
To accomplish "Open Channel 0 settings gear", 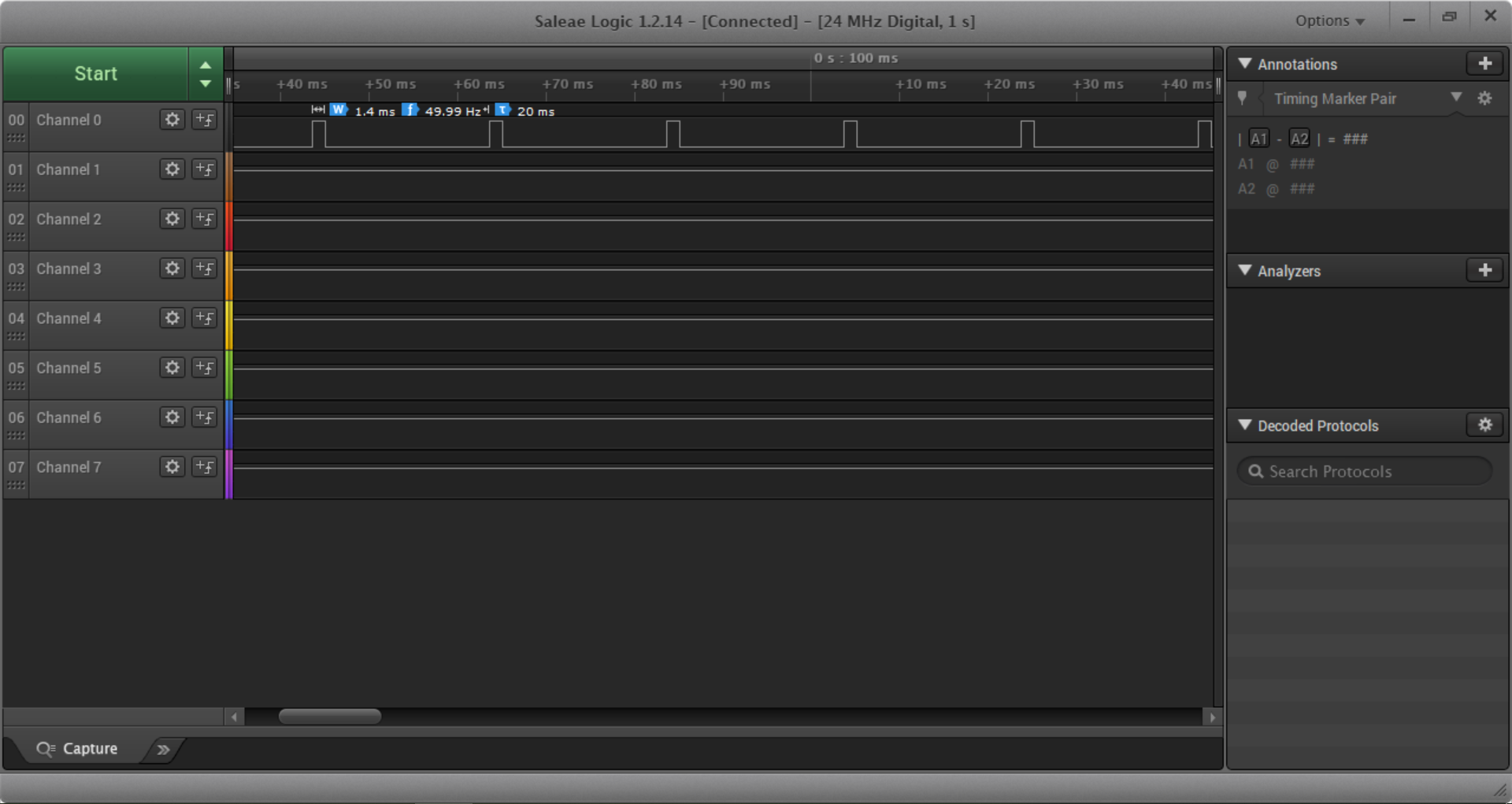I will [172, 120].
